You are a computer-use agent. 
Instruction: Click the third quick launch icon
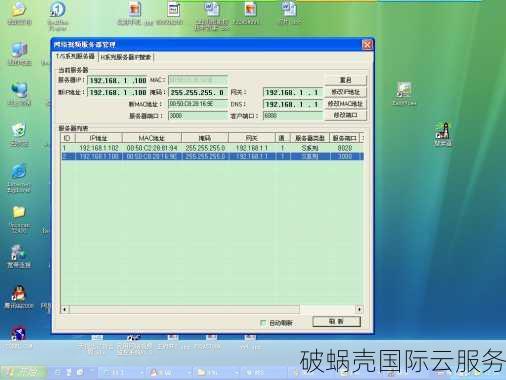click(x=80, y=372)
